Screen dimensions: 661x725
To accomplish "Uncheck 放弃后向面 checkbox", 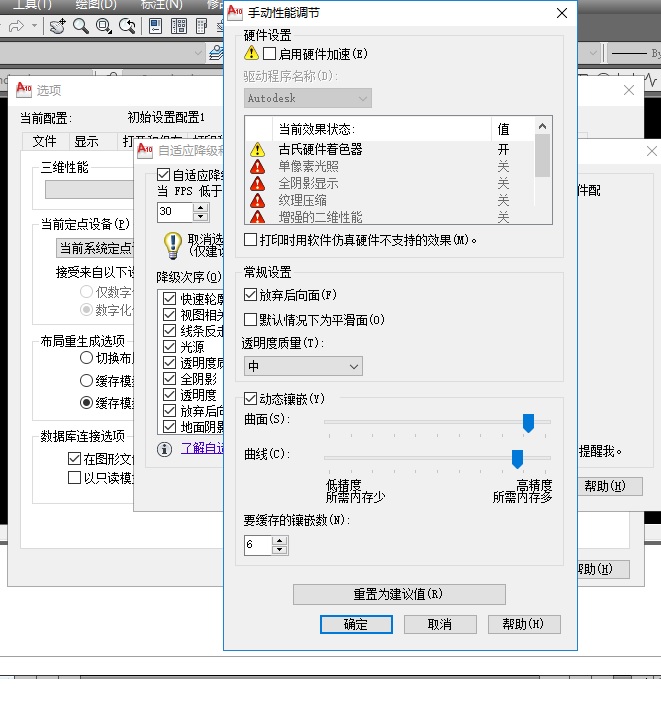I will point(250,295).
